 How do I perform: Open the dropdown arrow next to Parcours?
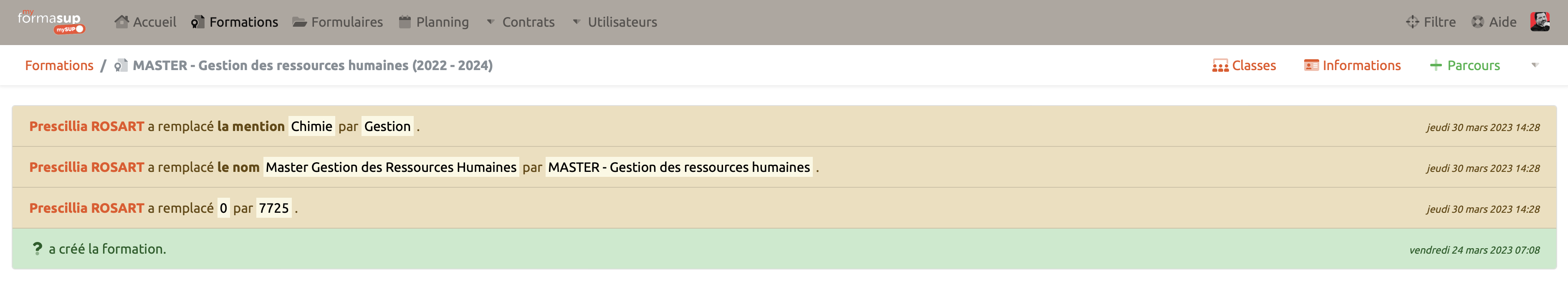coord(1535,65)
